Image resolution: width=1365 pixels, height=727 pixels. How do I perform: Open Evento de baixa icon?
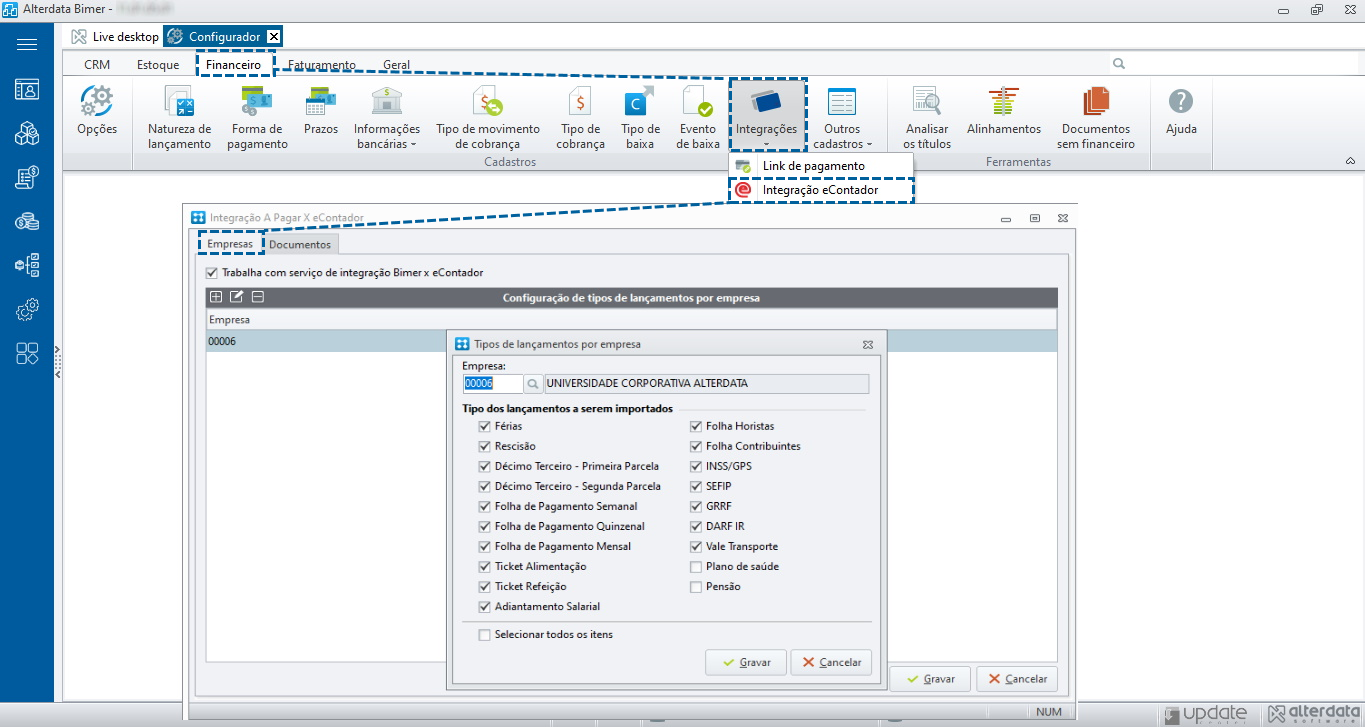point(698,117)
